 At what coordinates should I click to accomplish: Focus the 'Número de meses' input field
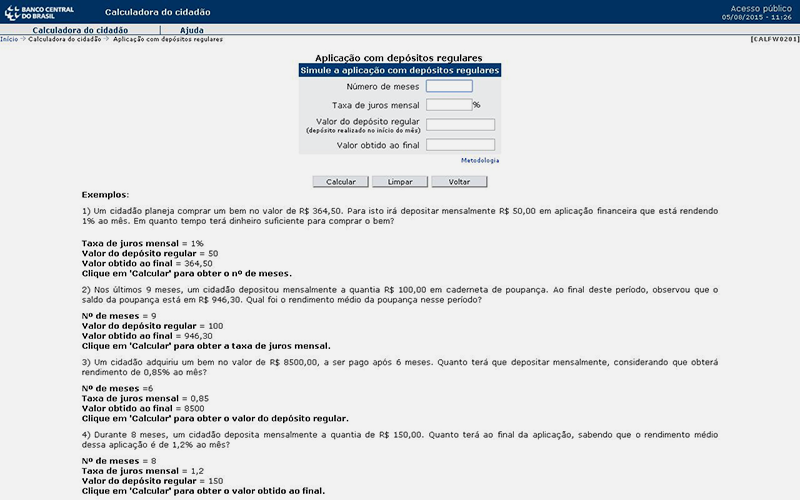pos(449,86)
